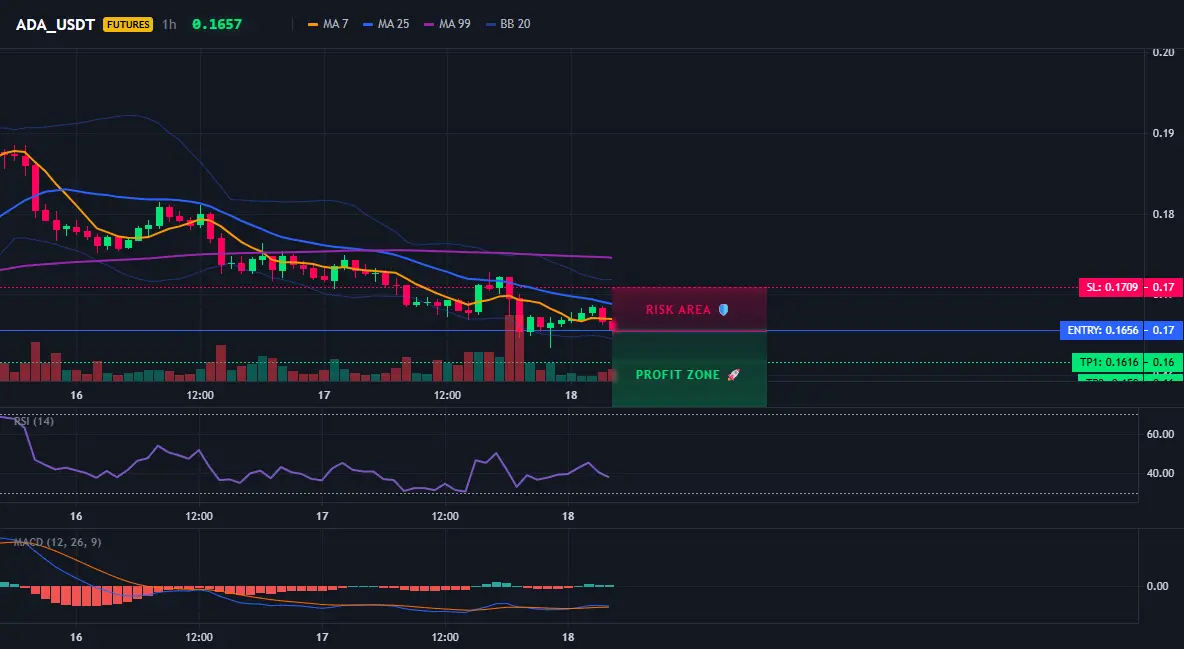This screenshot has height=649, width=1184.
Task: Click date 16 on the MACD time axis
Action: [76, 637]
